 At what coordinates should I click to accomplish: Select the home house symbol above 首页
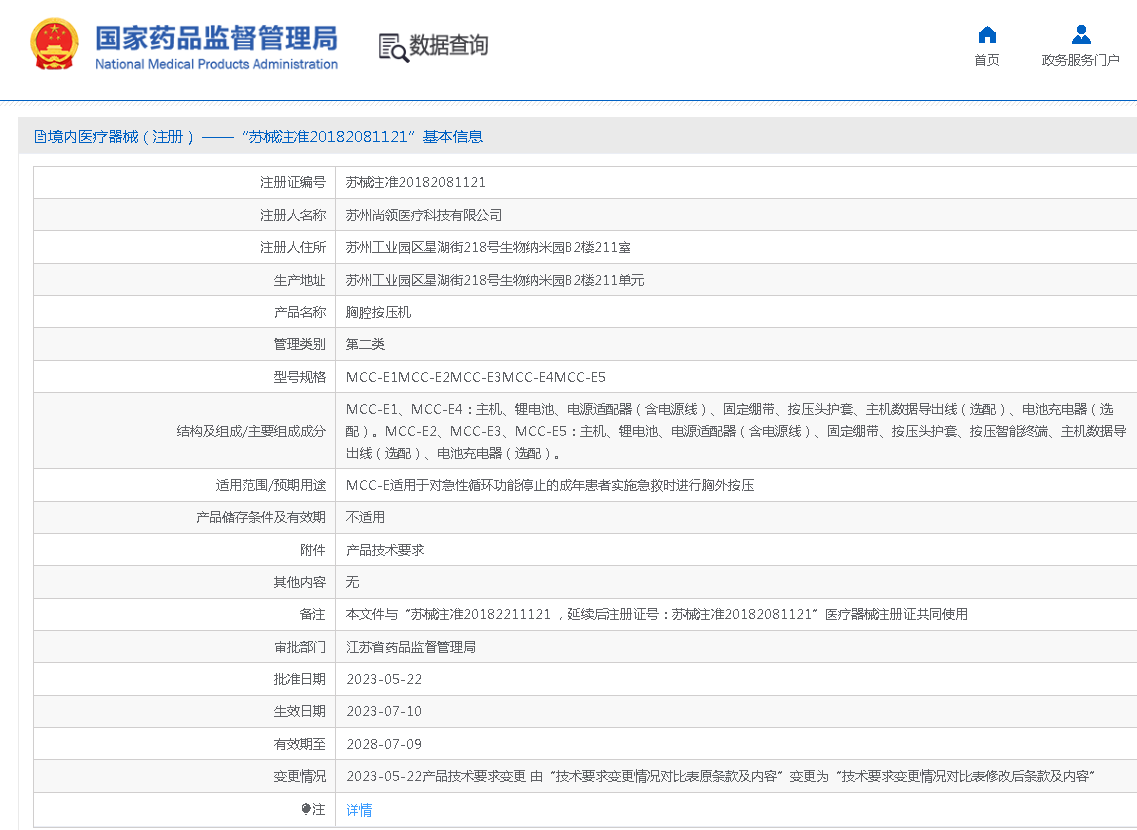click(986, 34)
